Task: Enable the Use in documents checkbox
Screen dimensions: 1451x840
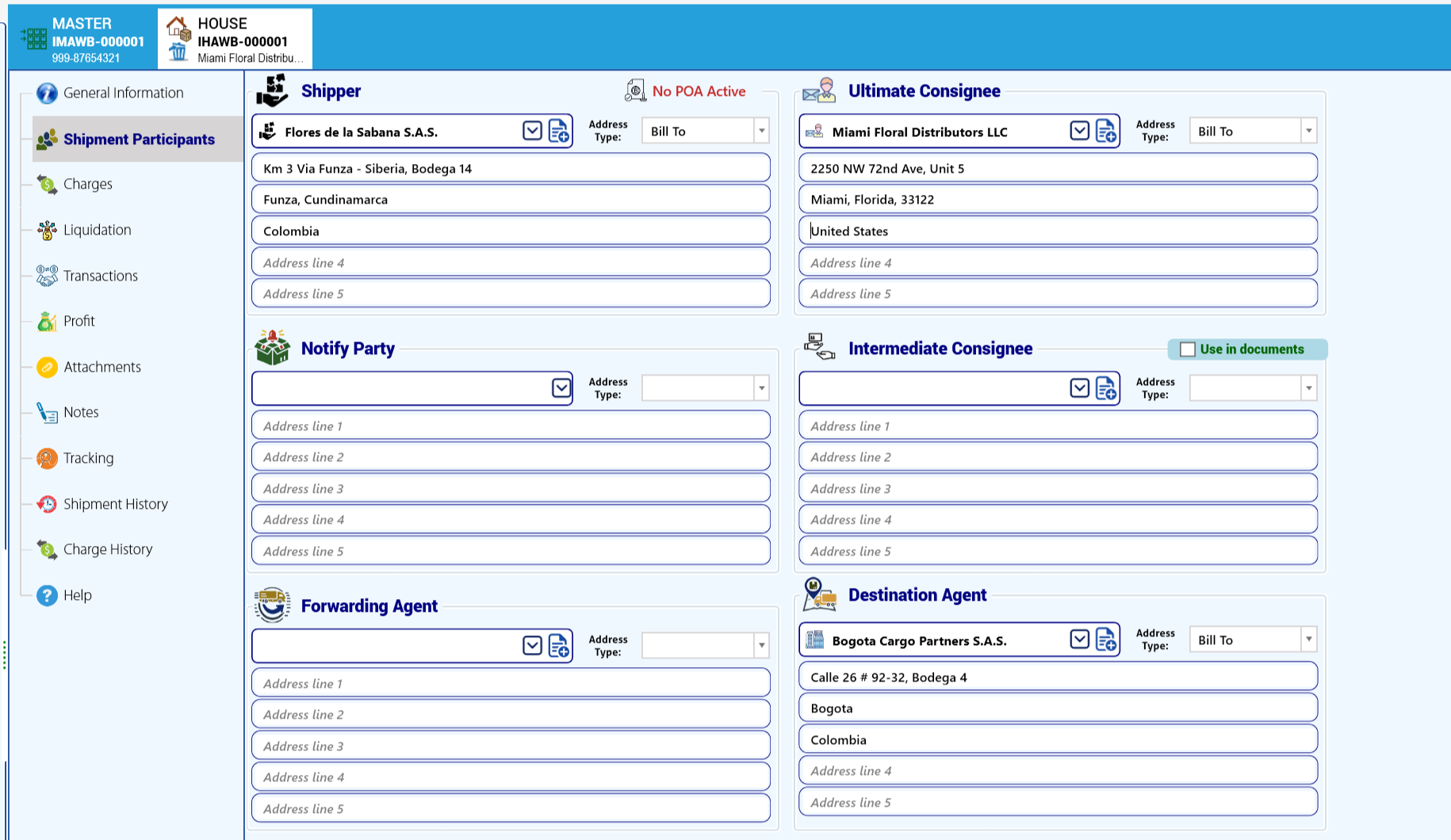Action: [1187, 349]
